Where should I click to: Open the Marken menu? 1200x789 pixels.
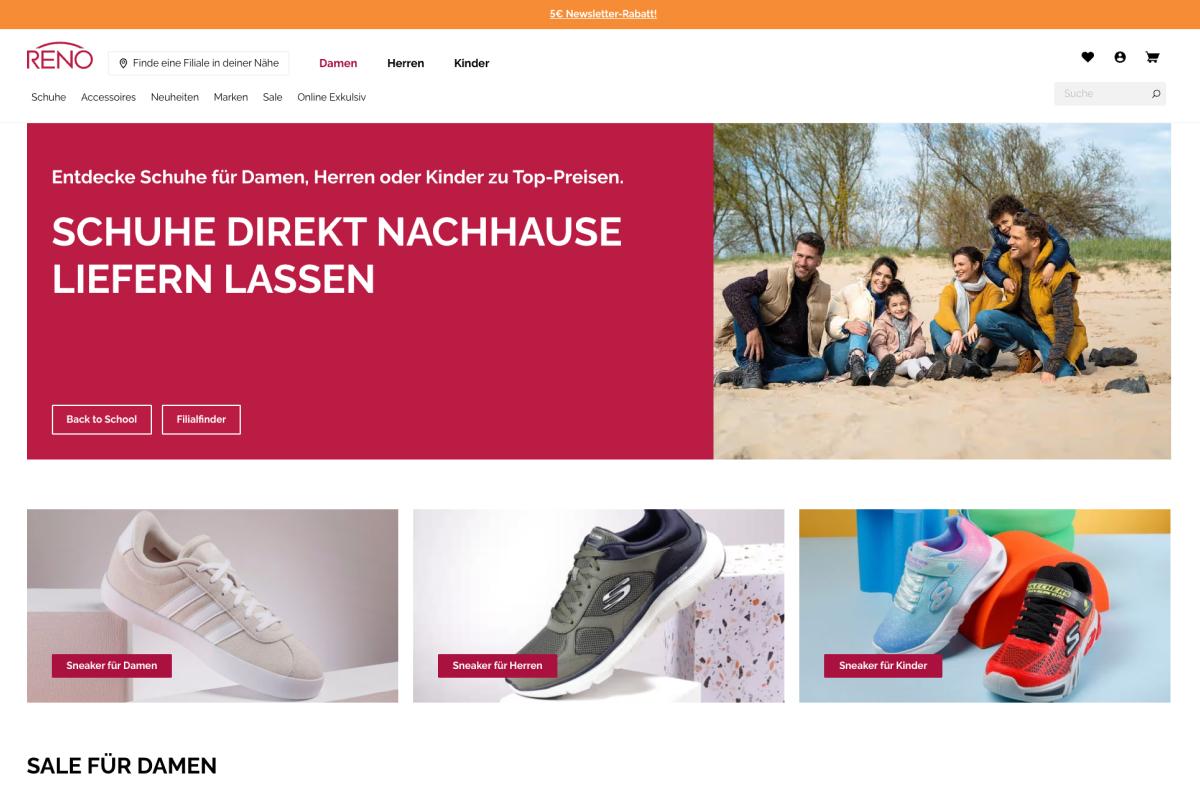[231, 97]
